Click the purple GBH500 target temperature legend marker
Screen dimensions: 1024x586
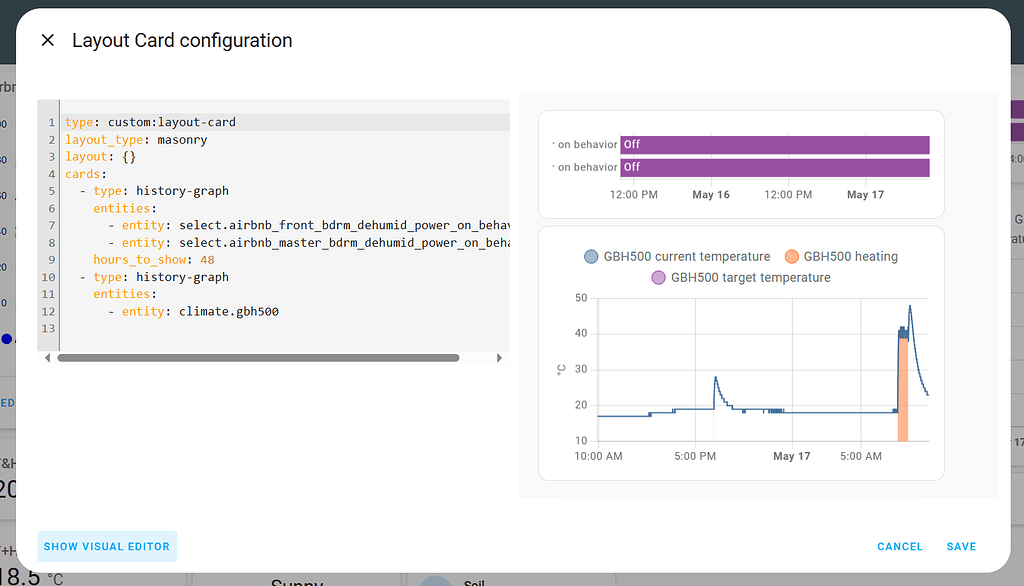pos(657,278)
